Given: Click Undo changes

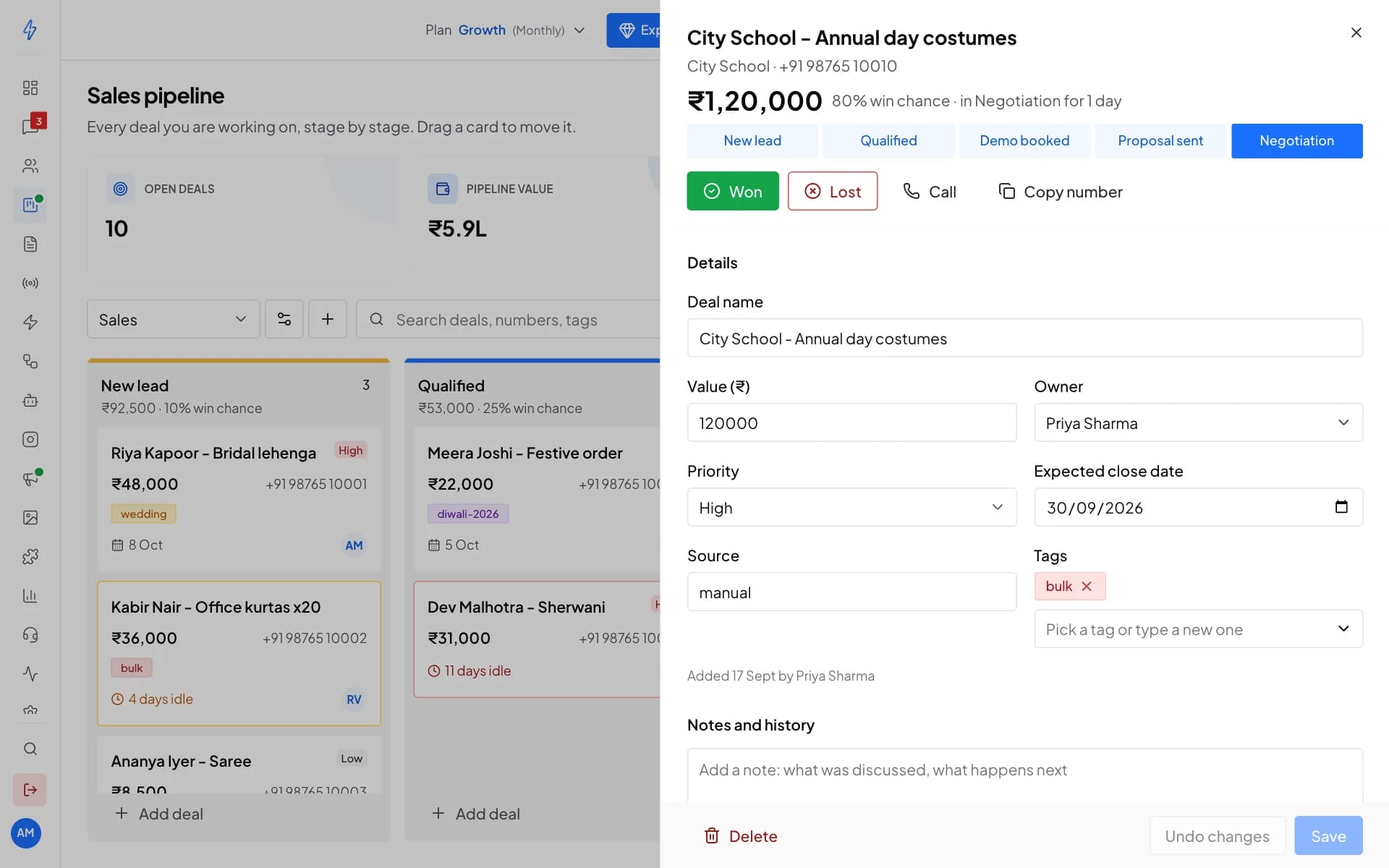Looking at the screenshot, I should click(x=1217, y=836).
